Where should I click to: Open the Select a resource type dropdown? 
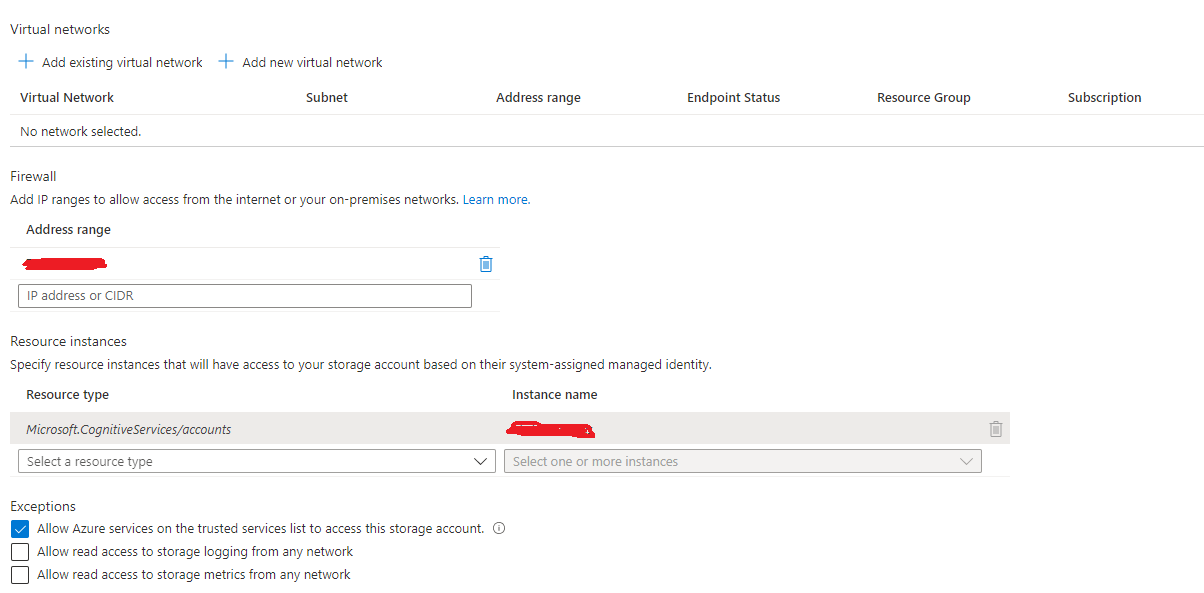255,461
